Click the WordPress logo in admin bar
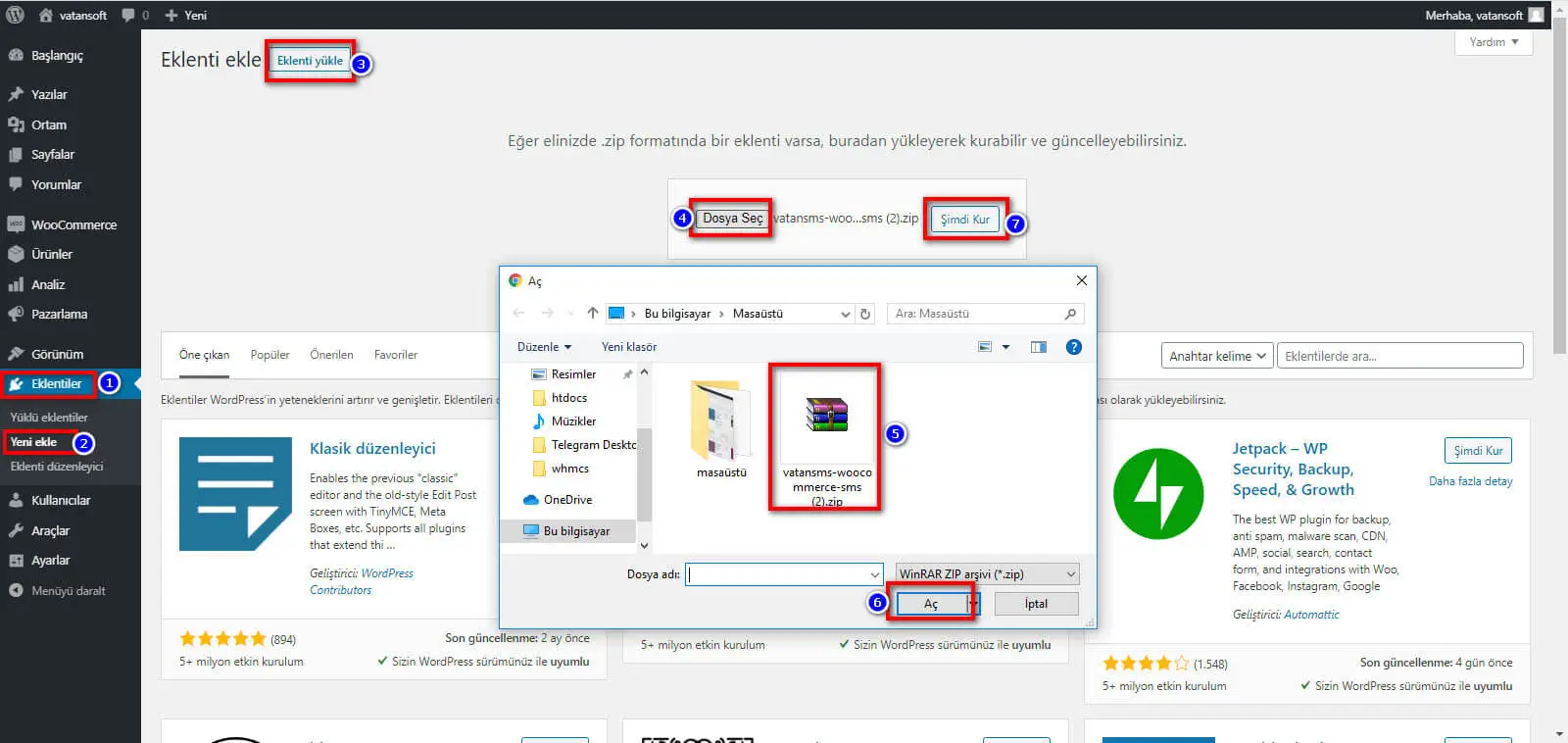The image size is (1568, 743). point(15,15)
